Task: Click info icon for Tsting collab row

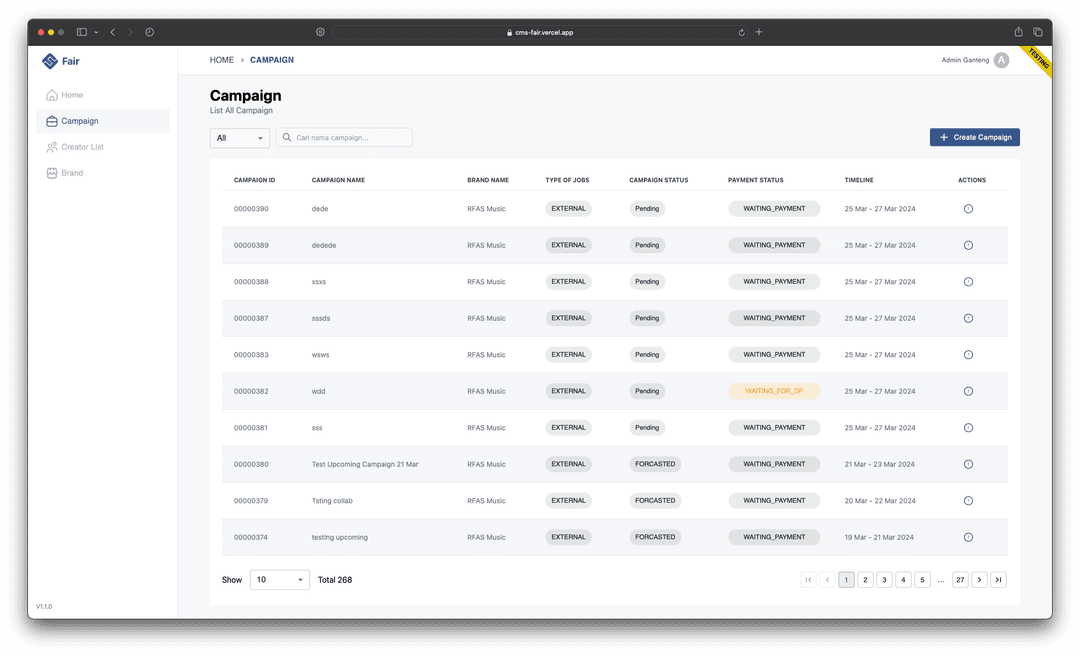Action: 968,501
